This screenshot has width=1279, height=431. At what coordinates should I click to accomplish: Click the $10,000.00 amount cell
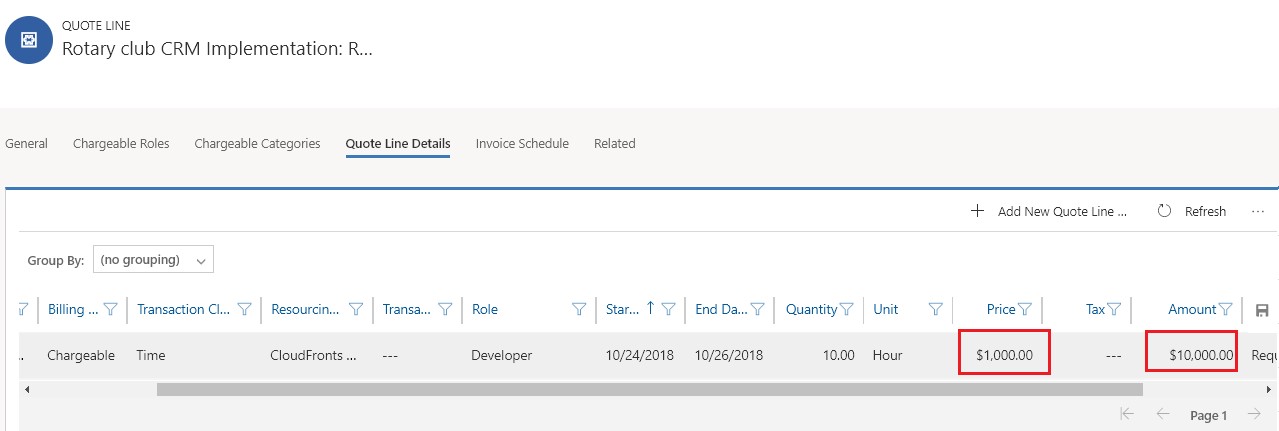point(1201,355)
